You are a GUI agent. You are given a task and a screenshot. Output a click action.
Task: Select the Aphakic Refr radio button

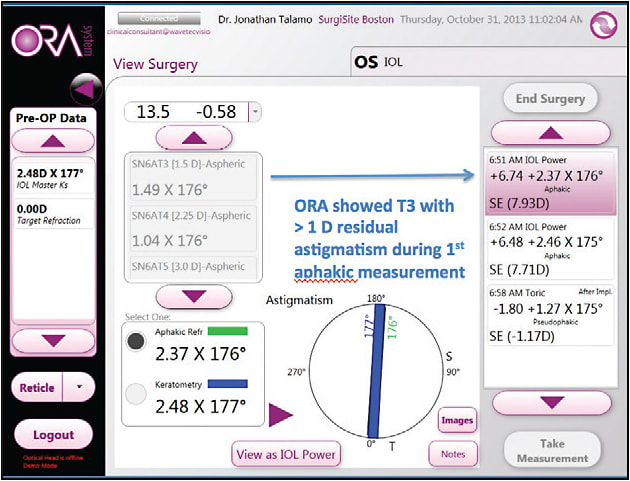pos(135,342)
